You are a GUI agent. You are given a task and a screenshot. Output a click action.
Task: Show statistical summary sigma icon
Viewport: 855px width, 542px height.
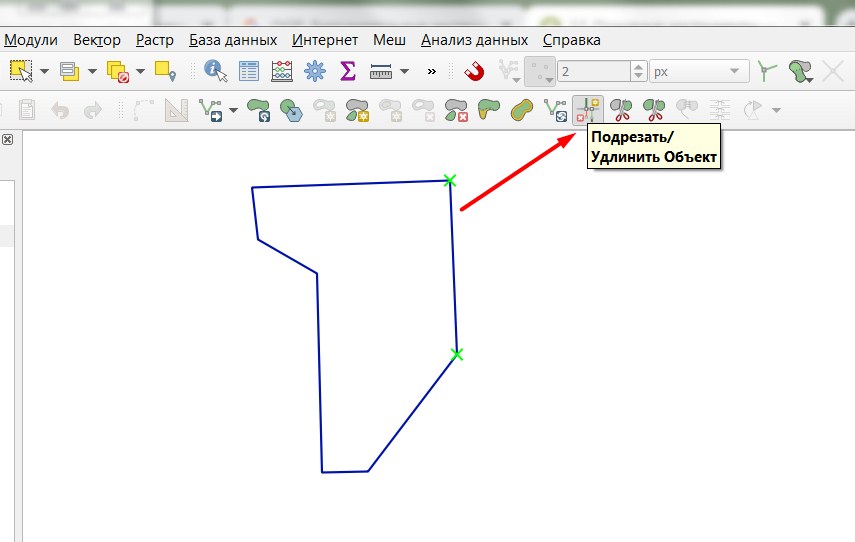pyautogui.click(x=347, y=71)
